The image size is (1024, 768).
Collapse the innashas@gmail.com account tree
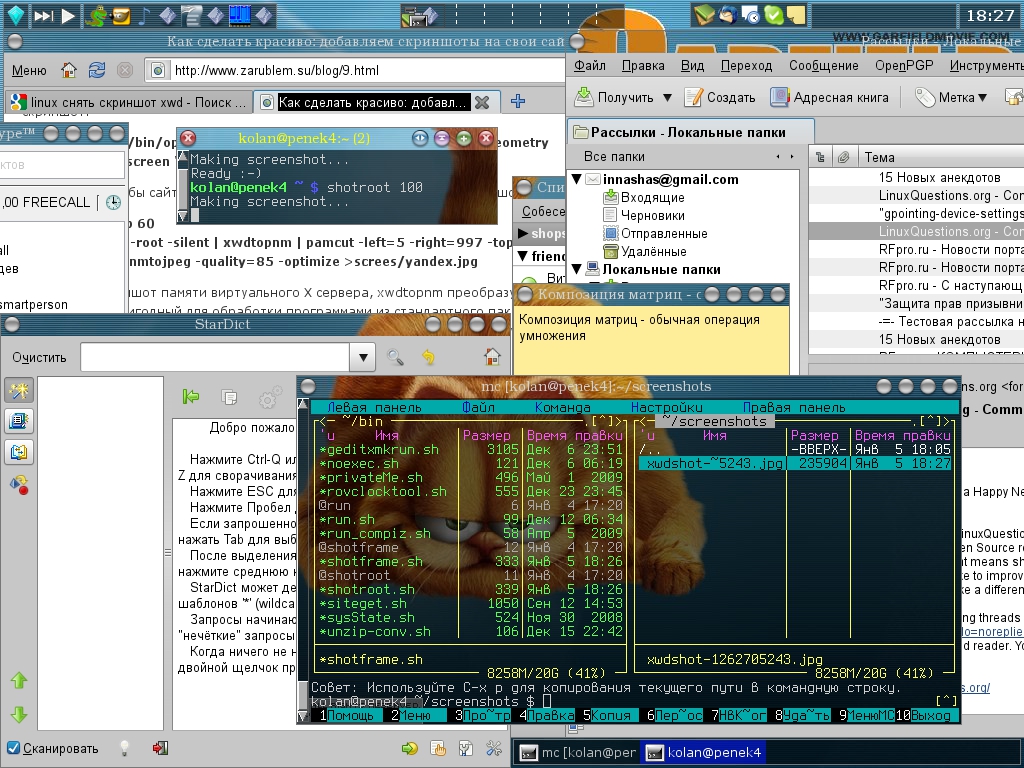click(577, 179)
